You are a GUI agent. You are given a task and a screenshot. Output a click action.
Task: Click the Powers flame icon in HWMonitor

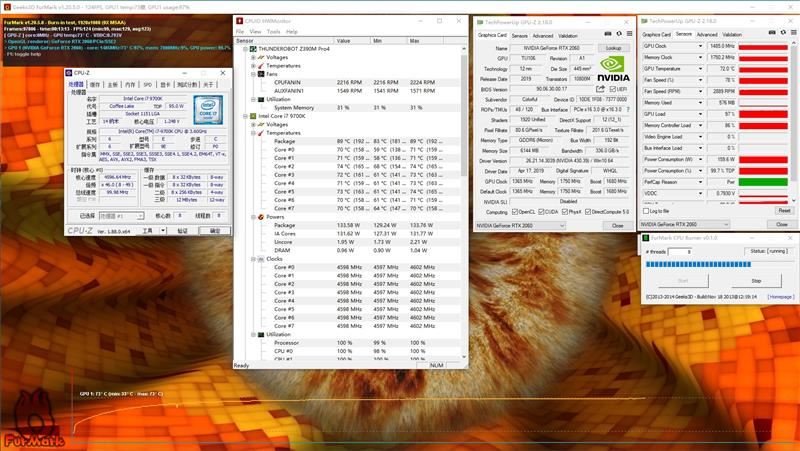(261, 217)
